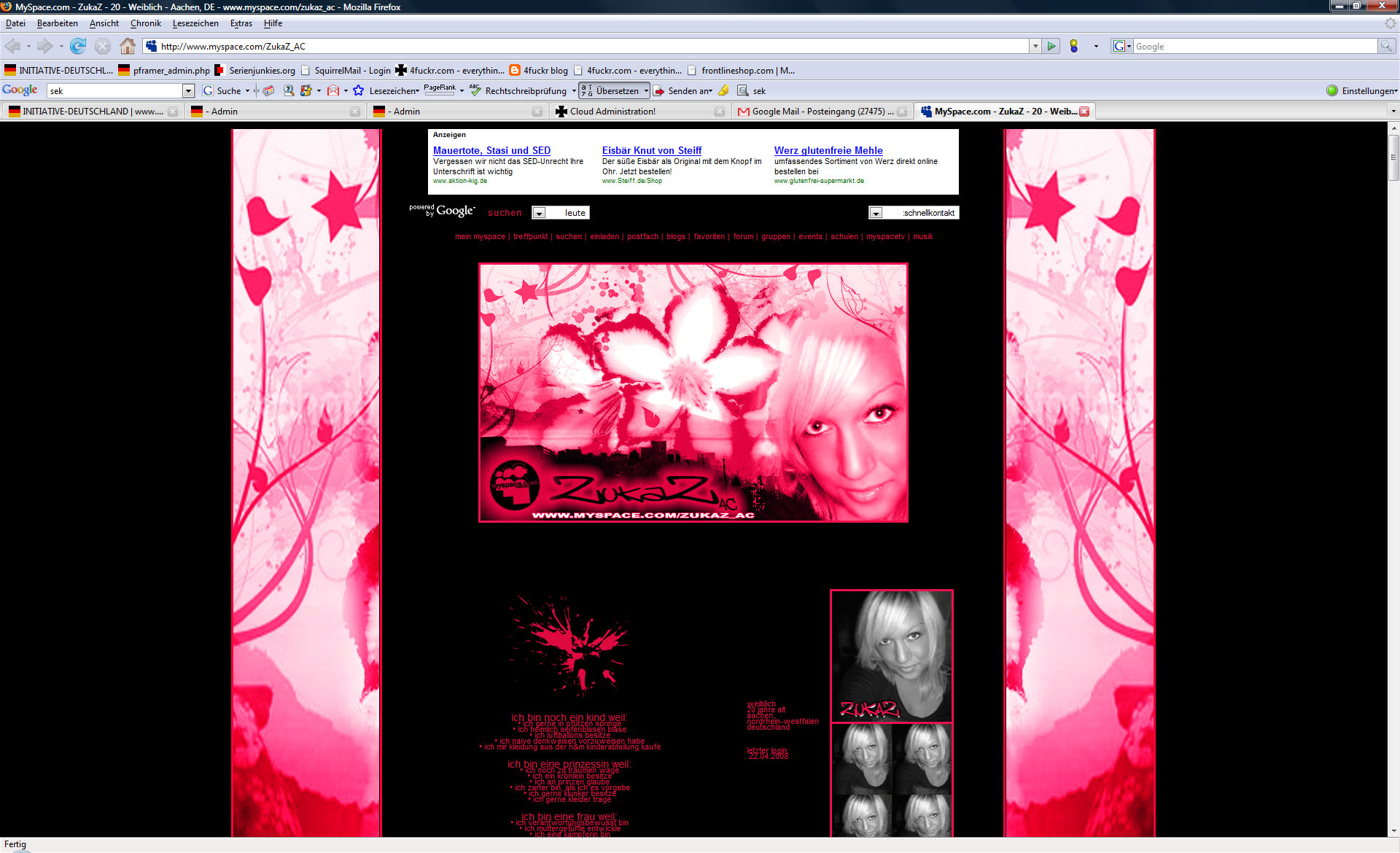Open the Bearbeiten menu
This screenshot has height=853, width=1400.
[x=57, y=23]
